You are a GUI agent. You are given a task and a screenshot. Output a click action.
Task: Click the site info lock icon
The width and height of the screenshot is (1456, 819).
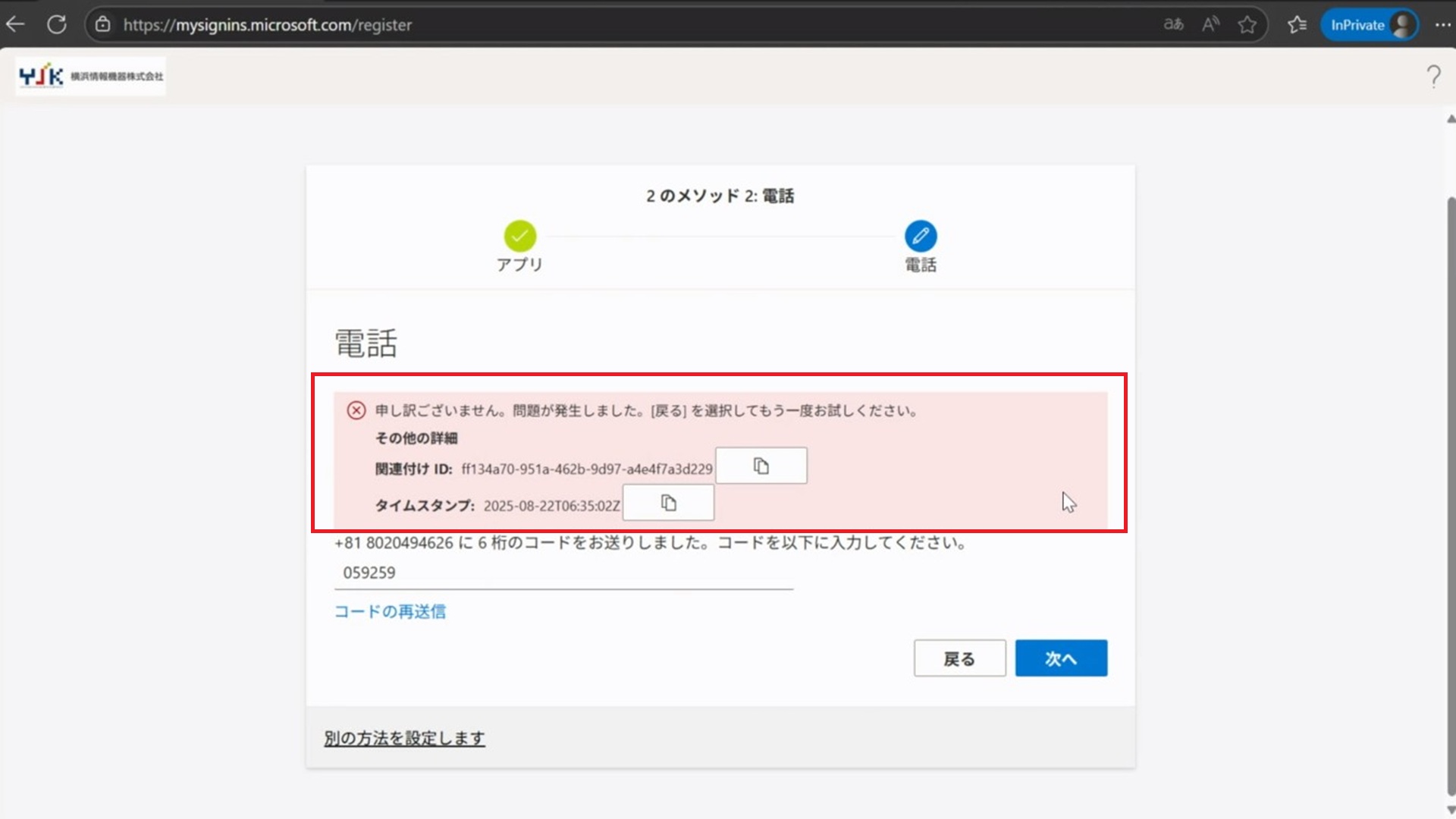point(102,24)
